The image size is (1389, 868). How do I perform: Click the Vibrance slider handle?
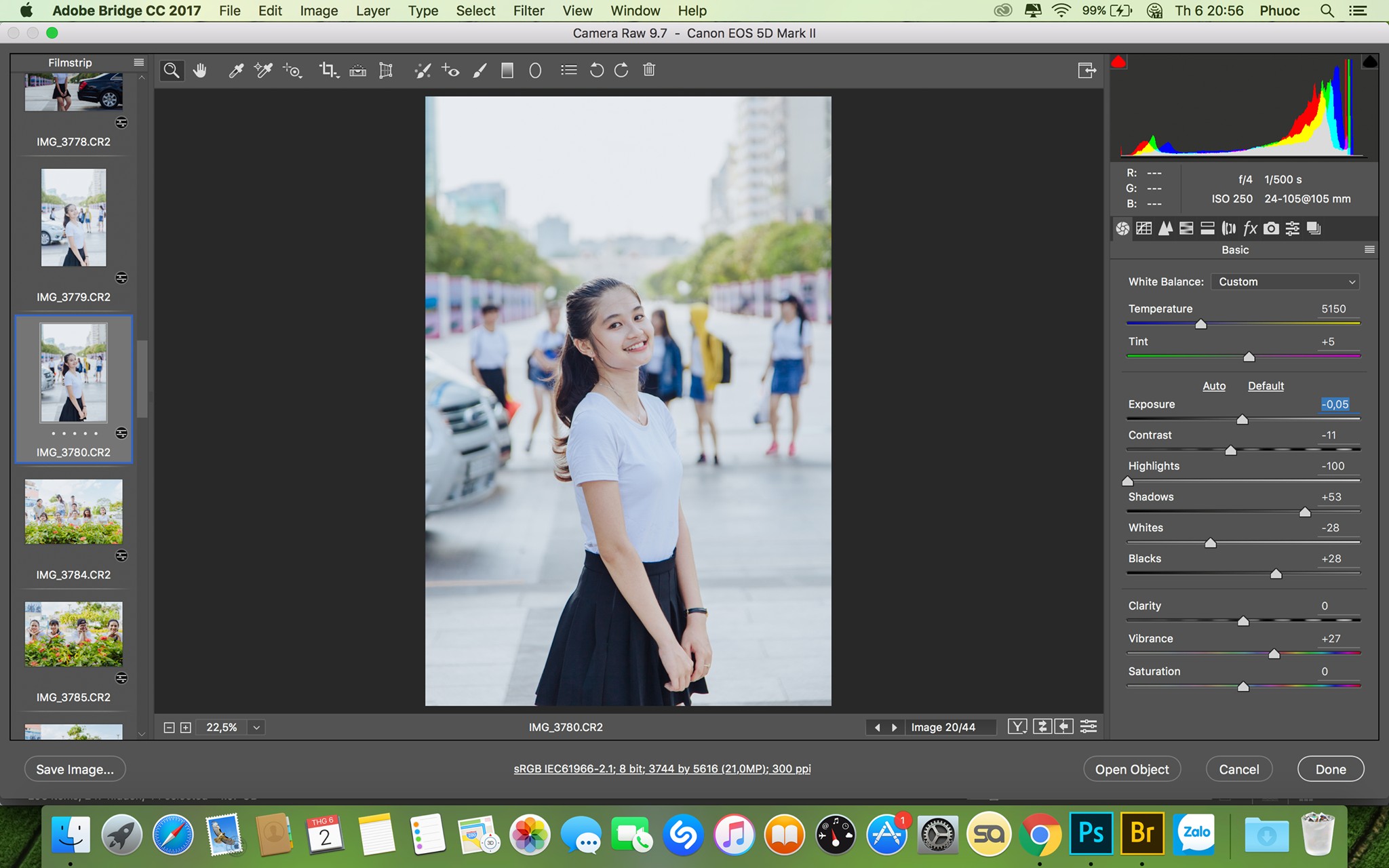tap(1274, 654)
